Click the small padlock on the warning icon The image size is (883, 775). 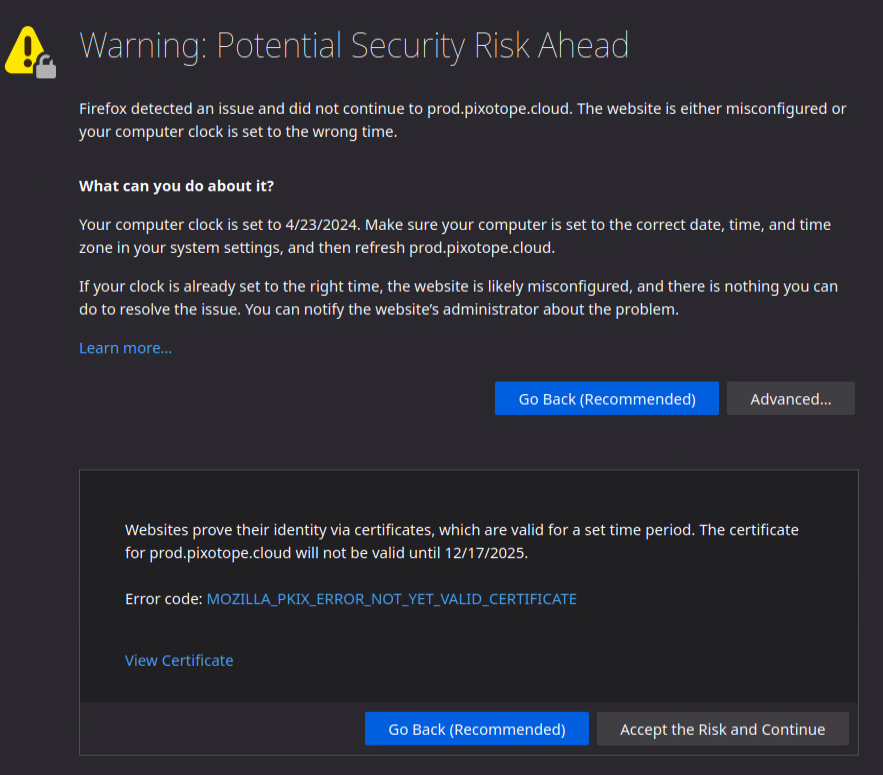point(45,68)
